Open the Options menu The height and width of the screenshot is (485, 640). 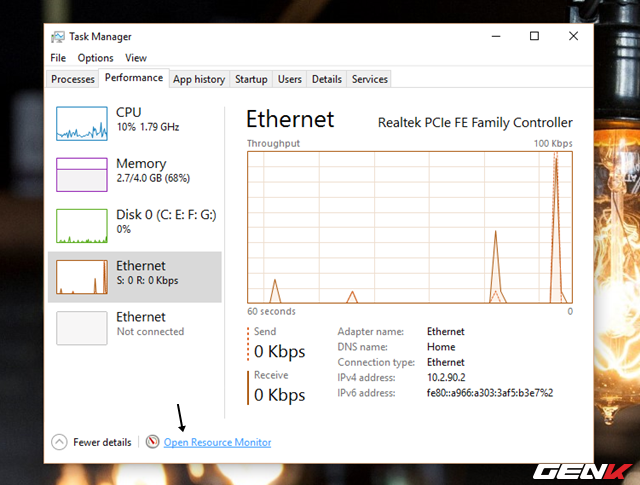[96, 58]
